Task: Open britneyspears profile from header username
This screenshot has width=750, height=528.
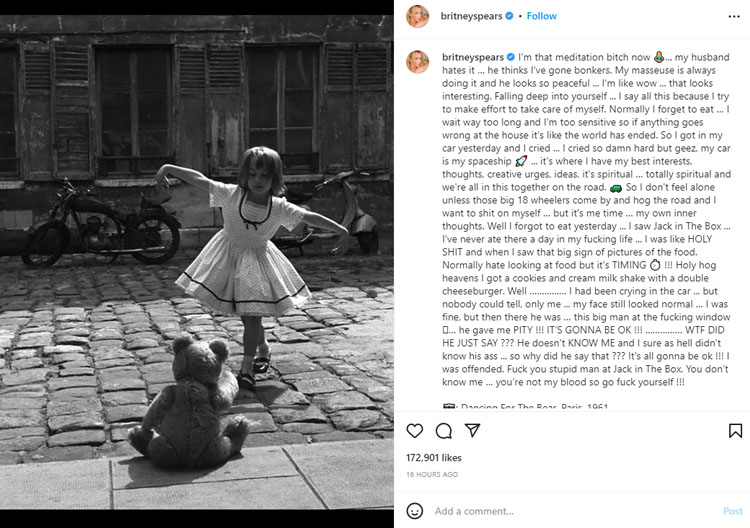Action: (x=472, y=16)
